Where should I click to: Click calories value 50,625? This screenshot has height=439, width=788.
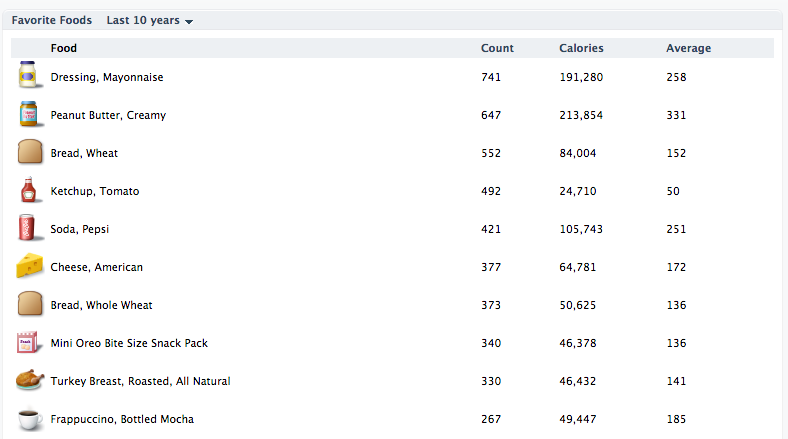click(x=578, y=305)
